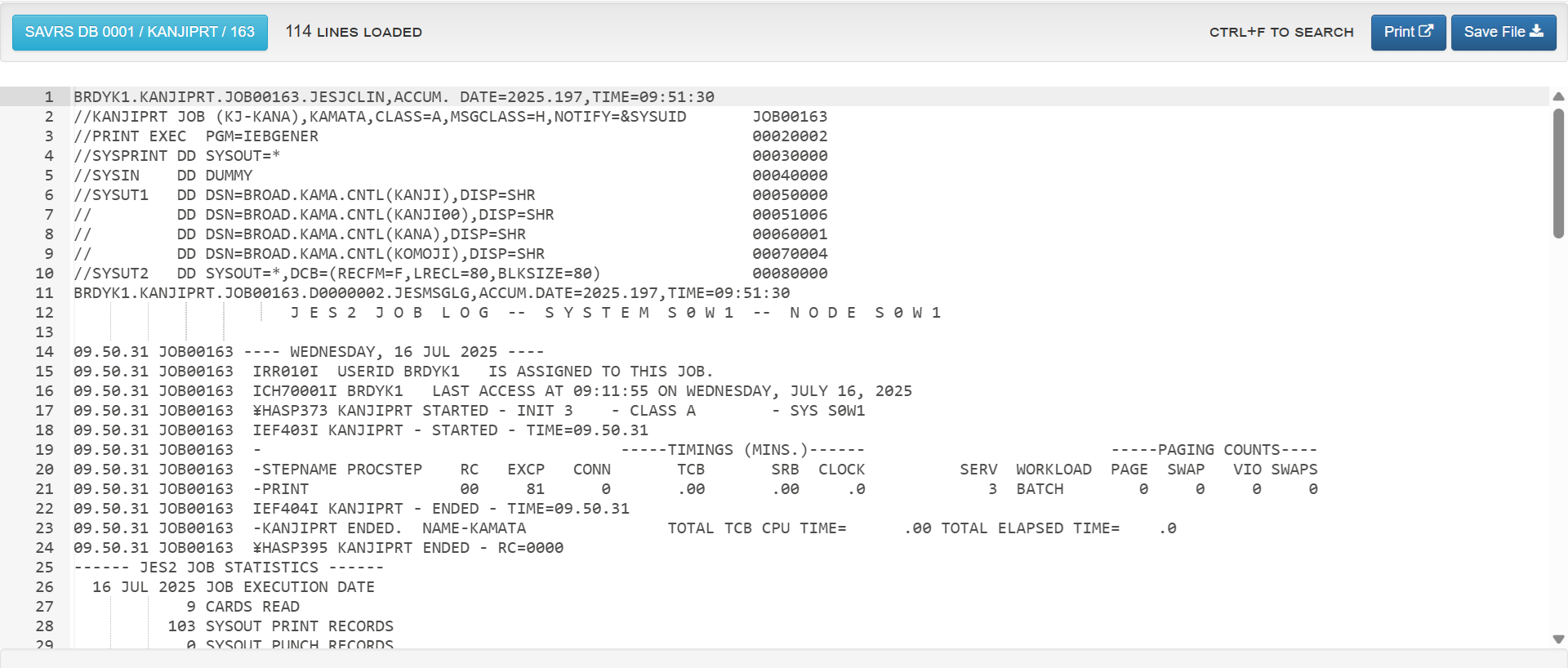Select the PGM=IEBGENER exec line
The height and width of the screenshot is (668, 1568).
click(196, 136)
